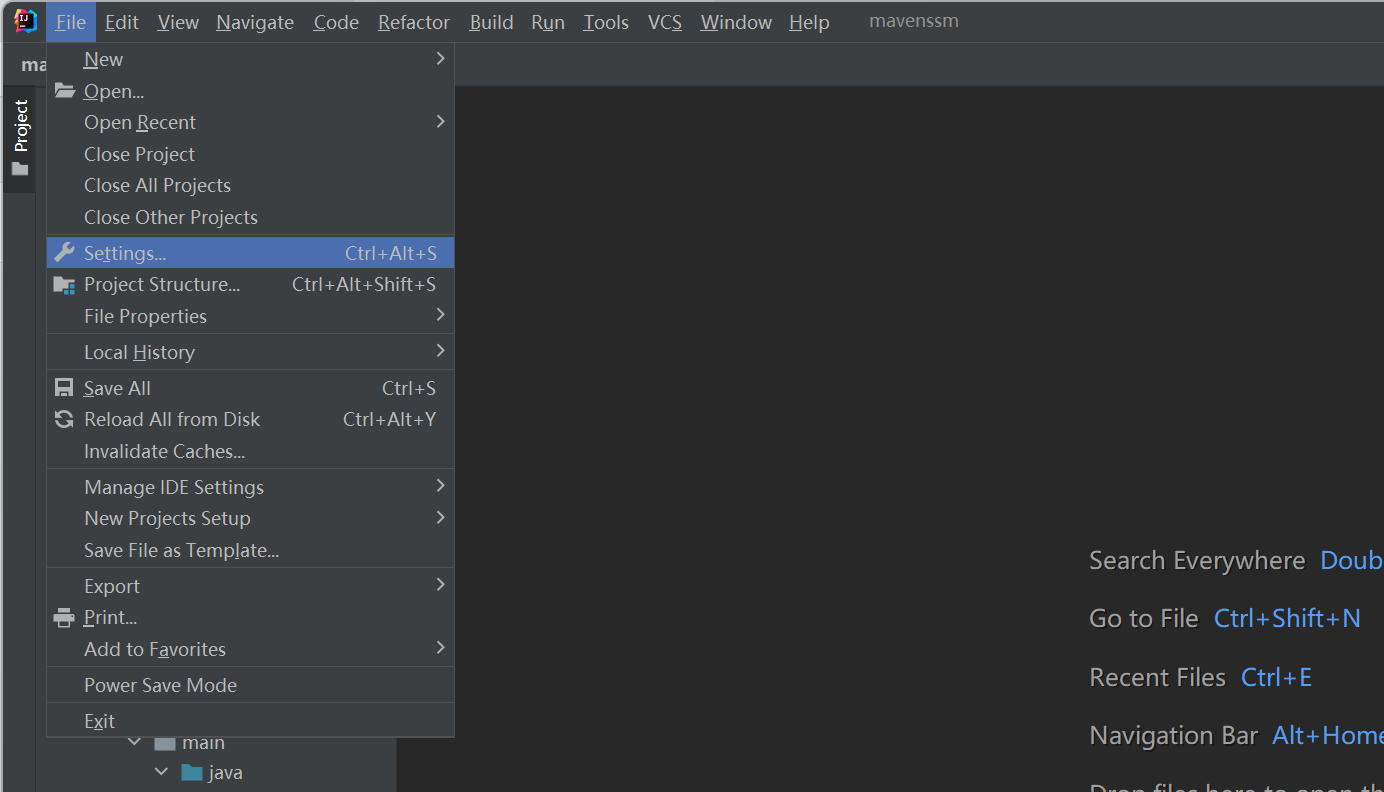Open the Run menu
This screenshot has width=1384, height=792.
(x=548, y=22)
